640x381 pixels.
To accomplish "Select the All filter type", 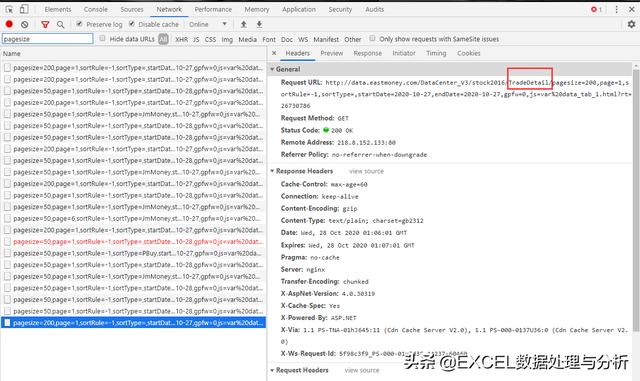I will 163,39.
